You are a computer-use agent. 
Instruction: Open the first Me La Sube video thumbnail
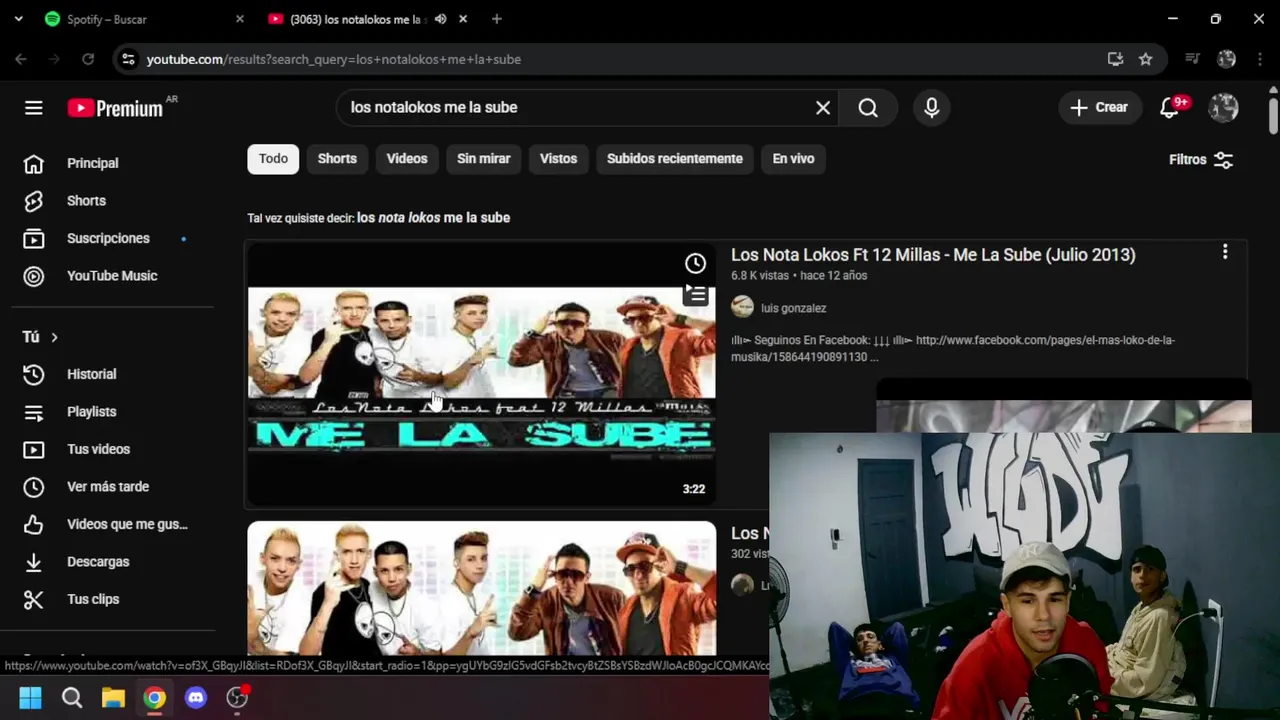tap(482, 374)
